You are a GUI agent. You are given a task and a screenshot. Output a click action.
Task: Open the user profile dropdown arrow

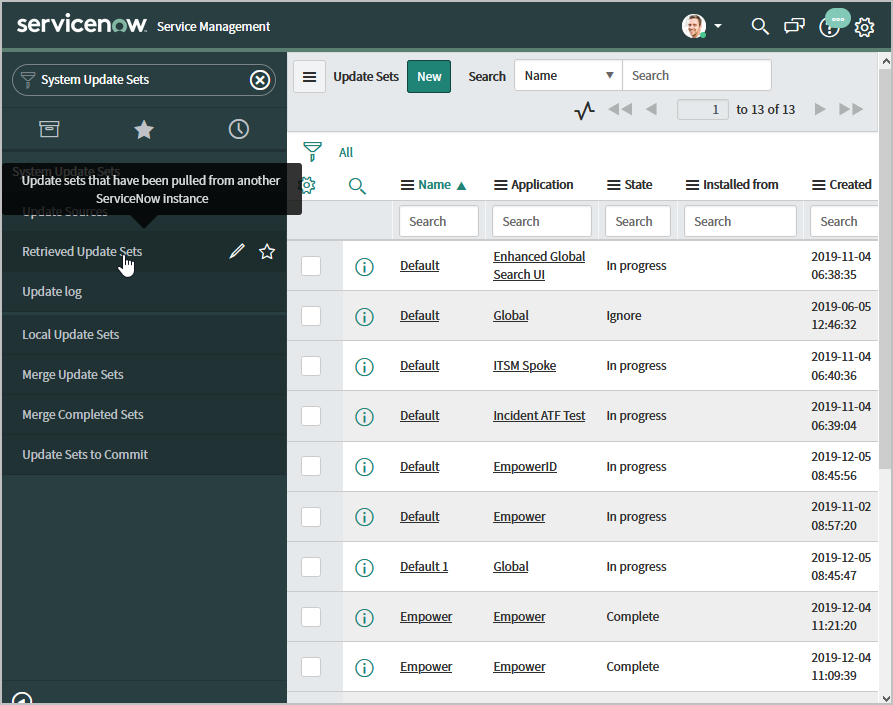pos(718,27)
